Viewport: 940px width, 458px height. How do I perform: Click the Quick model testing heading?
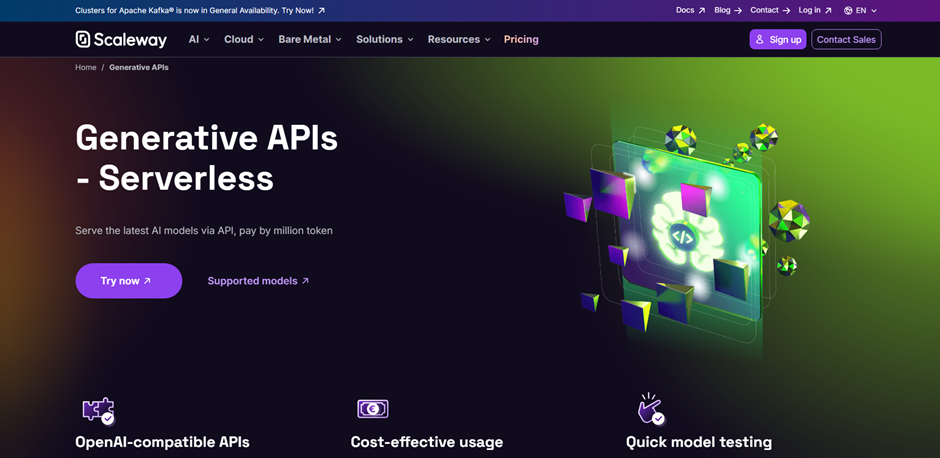699,442
